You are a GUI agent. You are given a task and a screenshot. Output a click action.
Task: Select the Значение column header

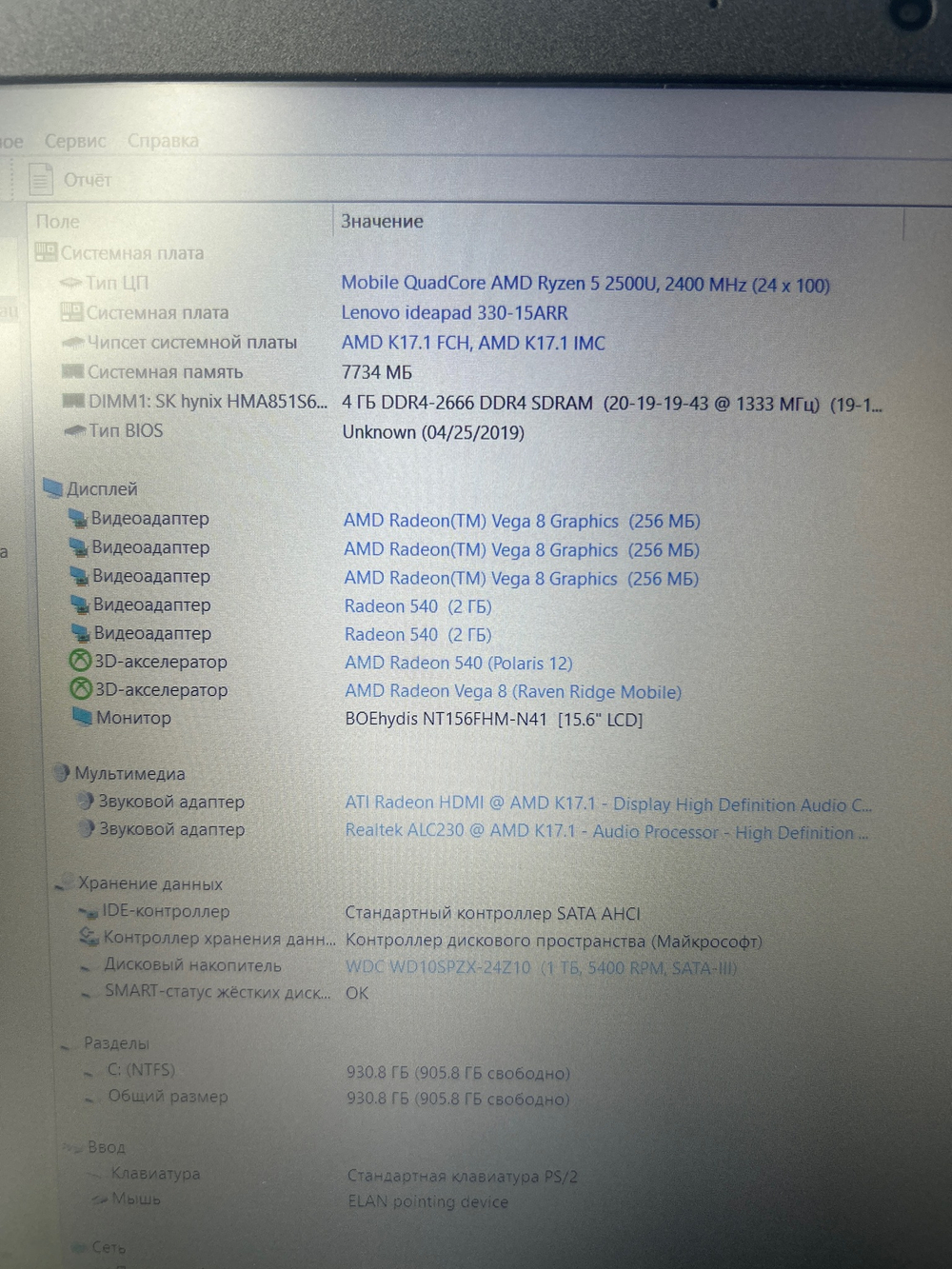point(382,221)
